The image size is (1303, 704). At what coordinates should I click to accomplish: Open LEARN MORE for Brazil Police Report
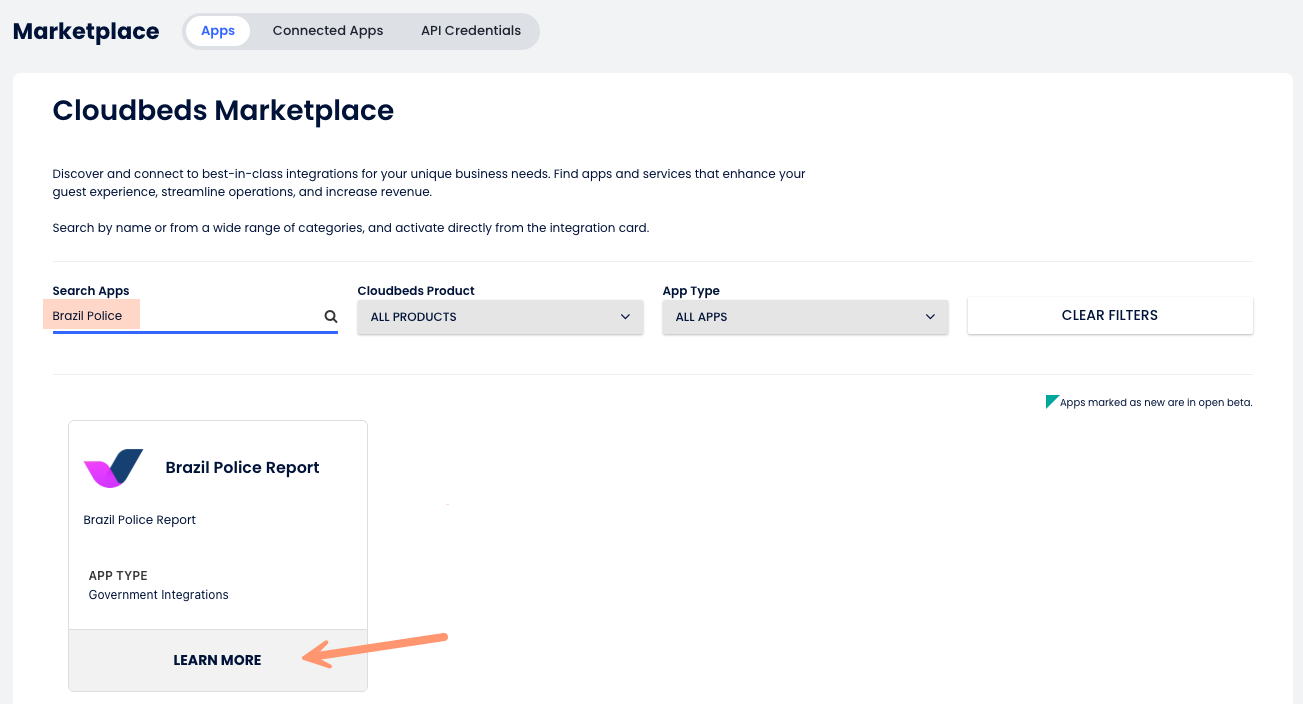[x=217, y=660]
